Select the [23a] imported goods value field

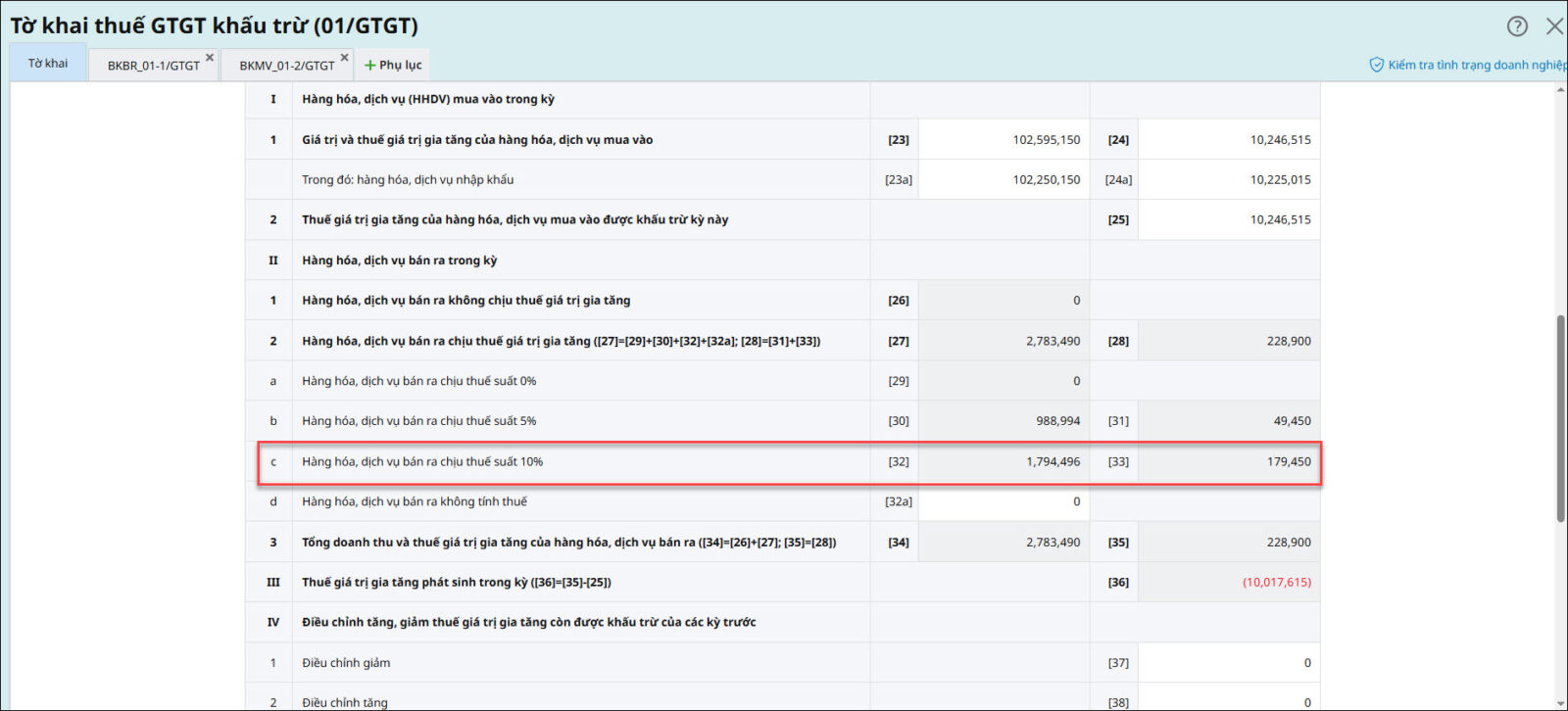click(1004, 180)
